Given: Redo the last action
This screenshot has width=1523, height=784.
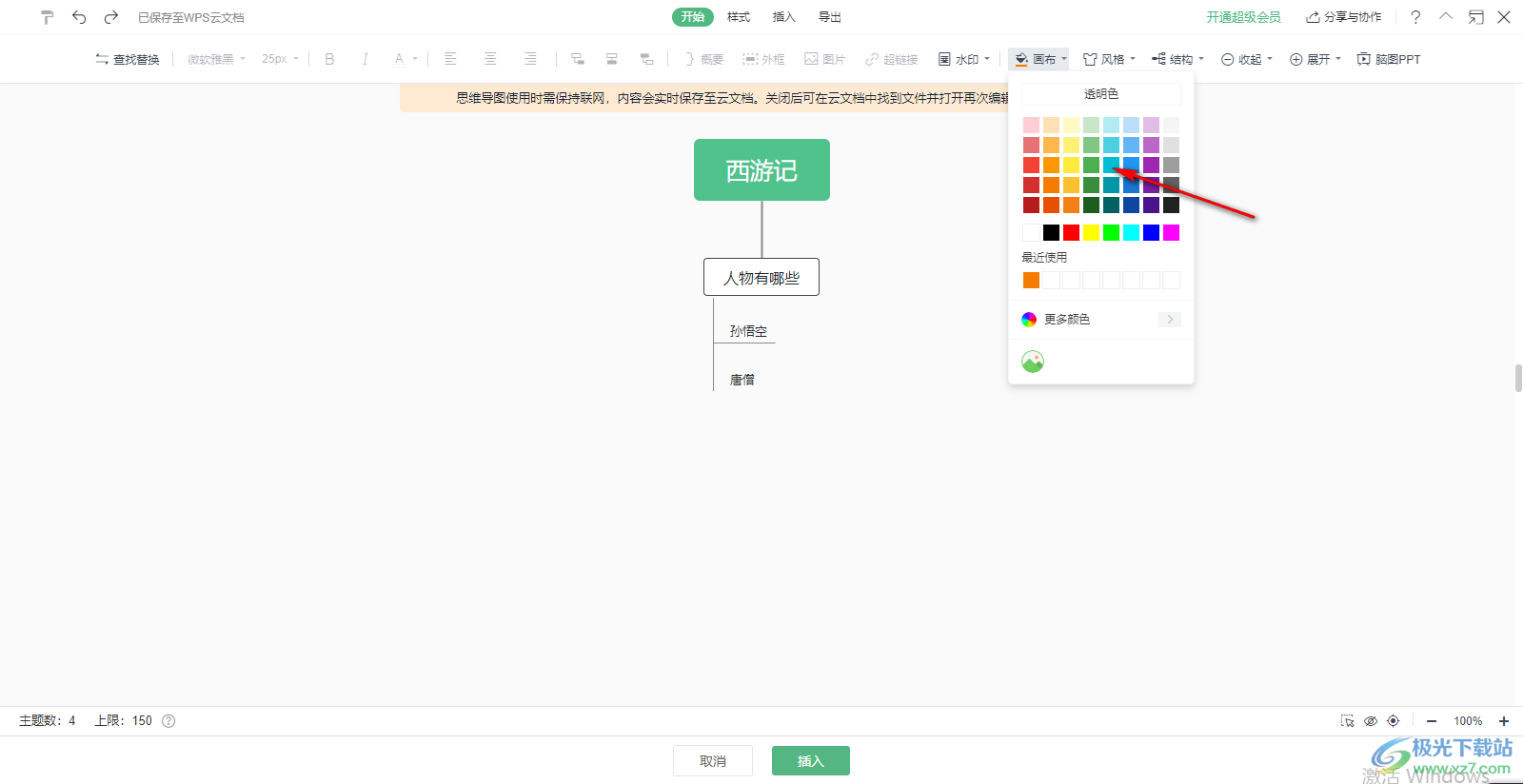Looking at the screenshot, I should pos(111,17).
